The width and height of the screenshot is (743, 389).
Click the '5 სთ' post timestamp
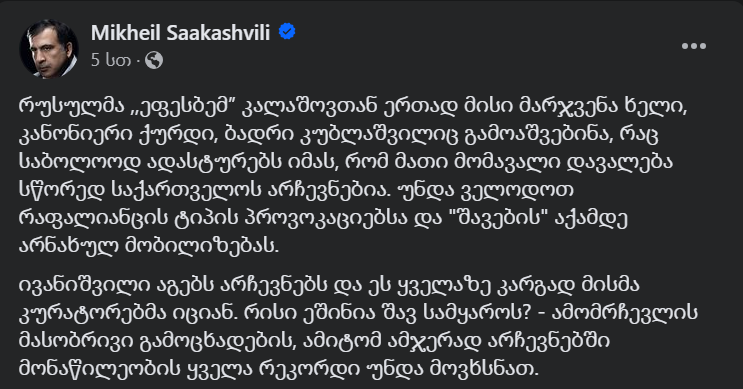[x=111, y=60]
